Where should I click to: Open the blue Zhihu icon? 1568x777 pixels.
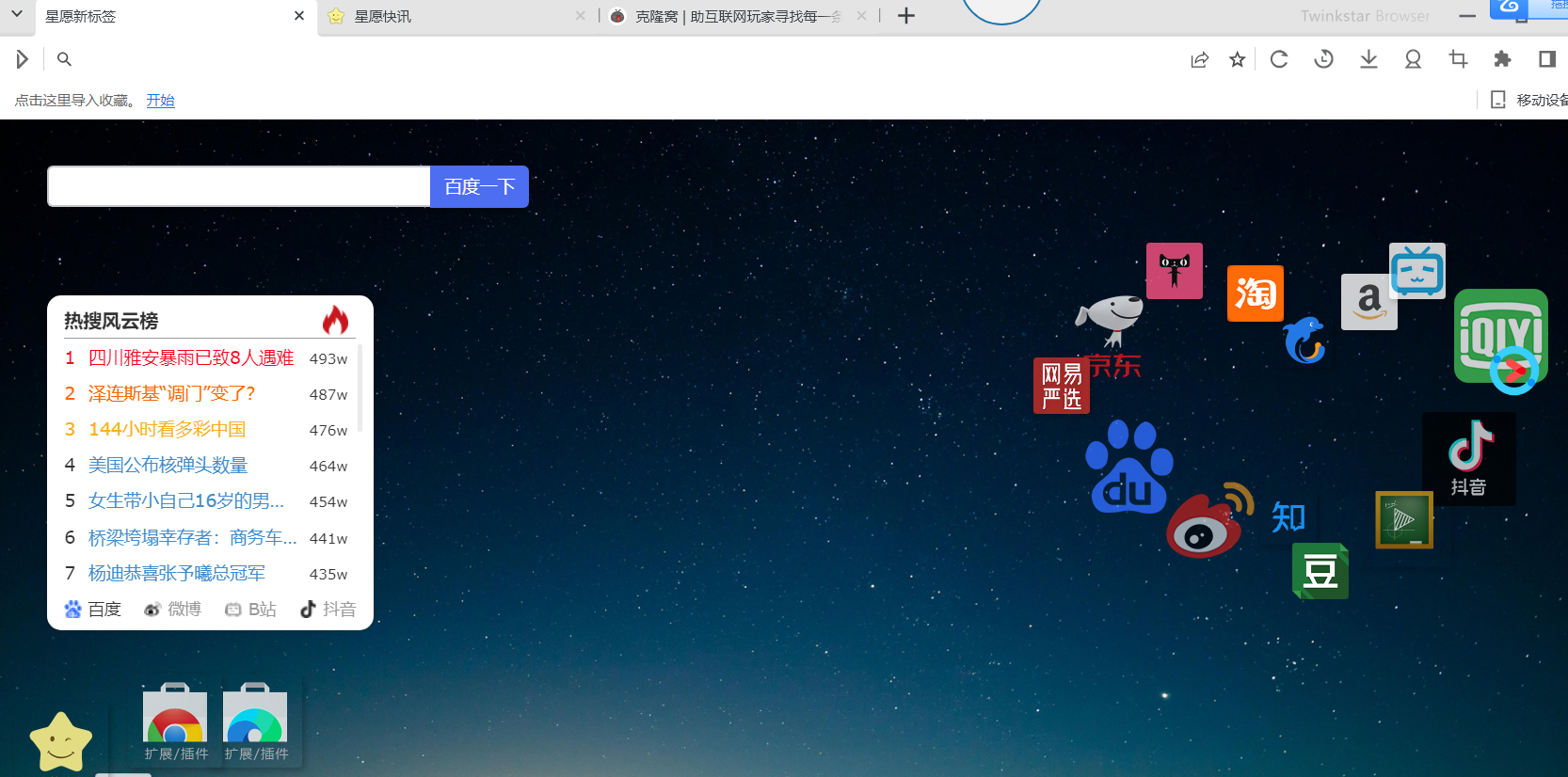click(1288, 517)
